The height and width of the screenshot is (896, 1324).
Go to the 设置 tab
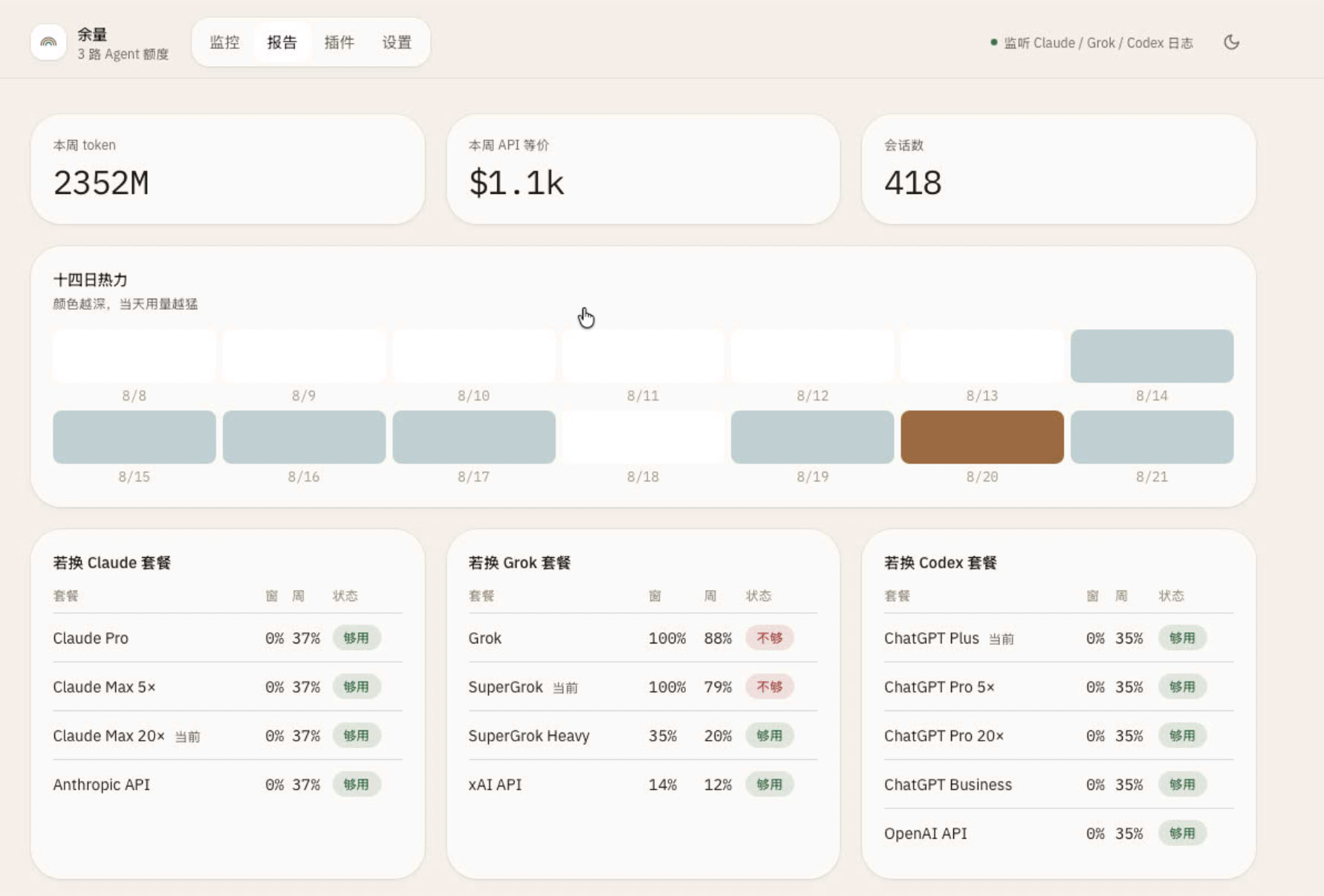397,42
